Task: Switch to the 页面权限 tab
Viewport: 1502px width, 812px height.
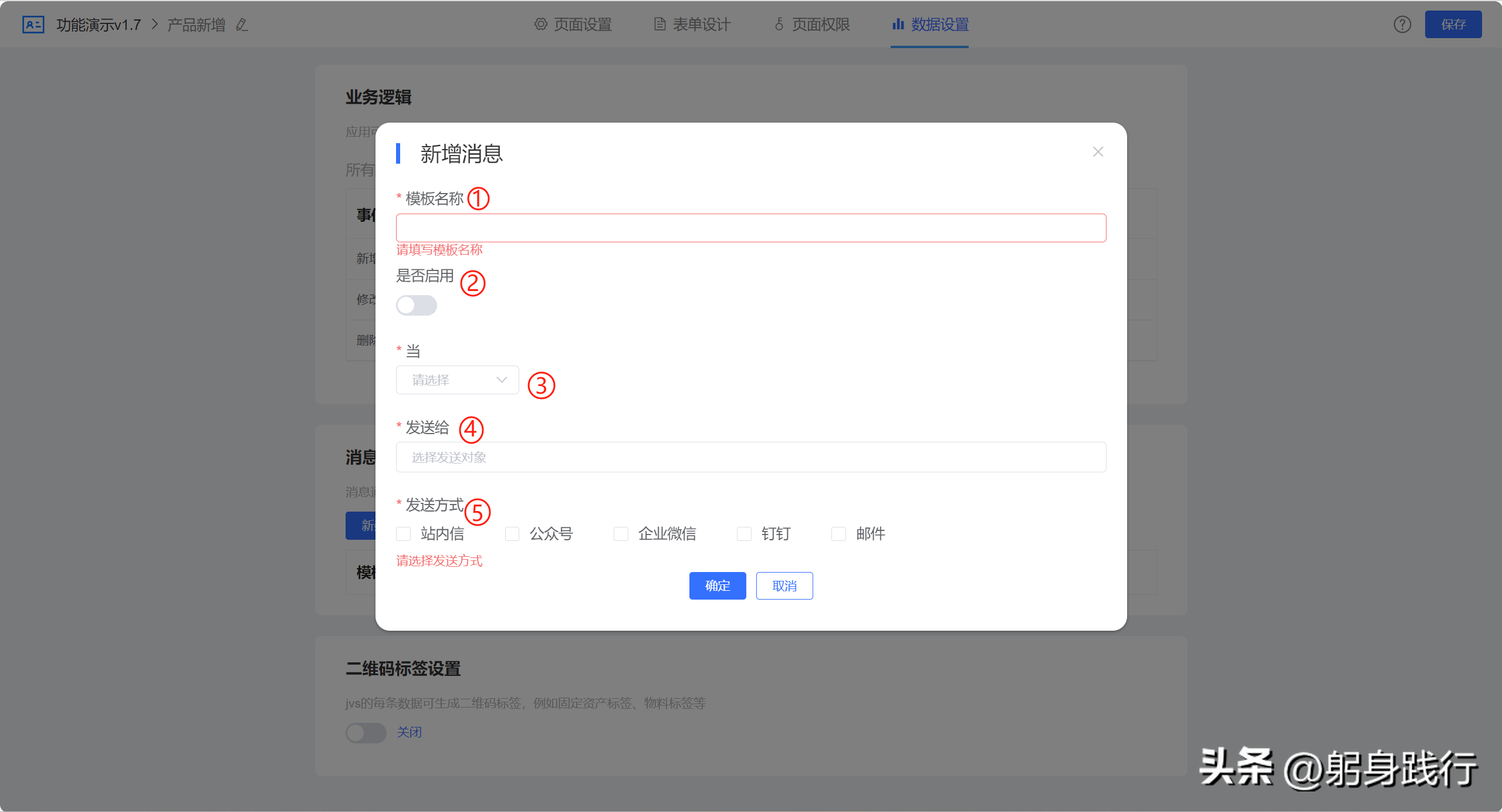Action: [813, 25]
